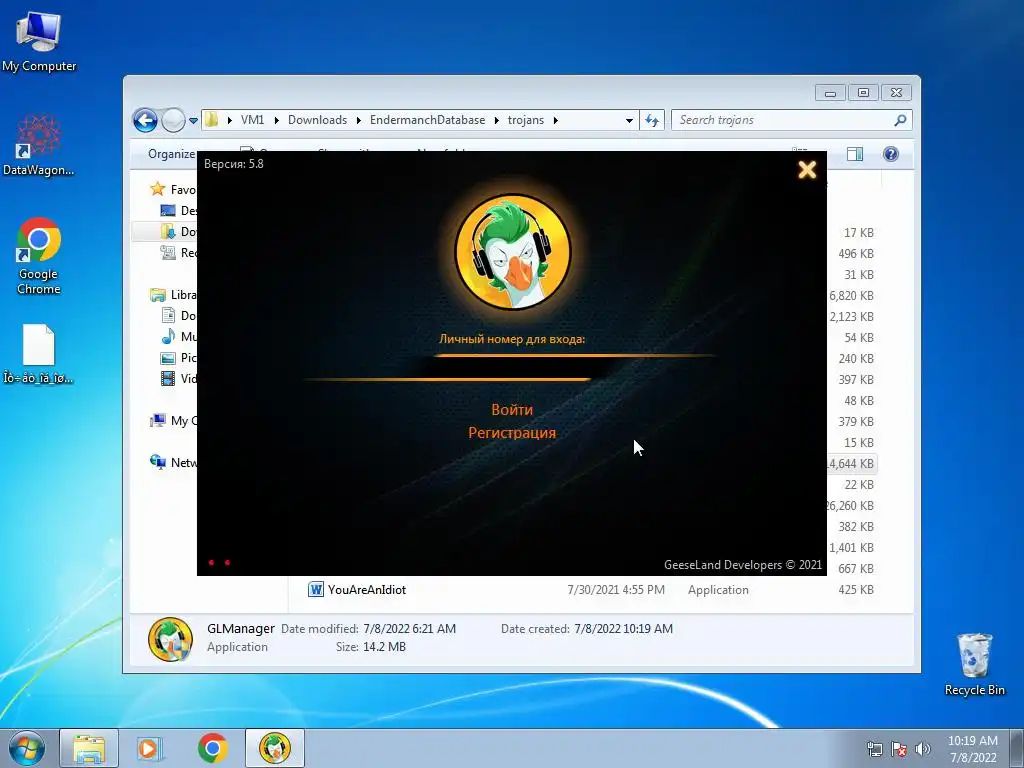Toggle the Explorer preview pane button
1024x768 pixels.
click(x=855, y=154)
